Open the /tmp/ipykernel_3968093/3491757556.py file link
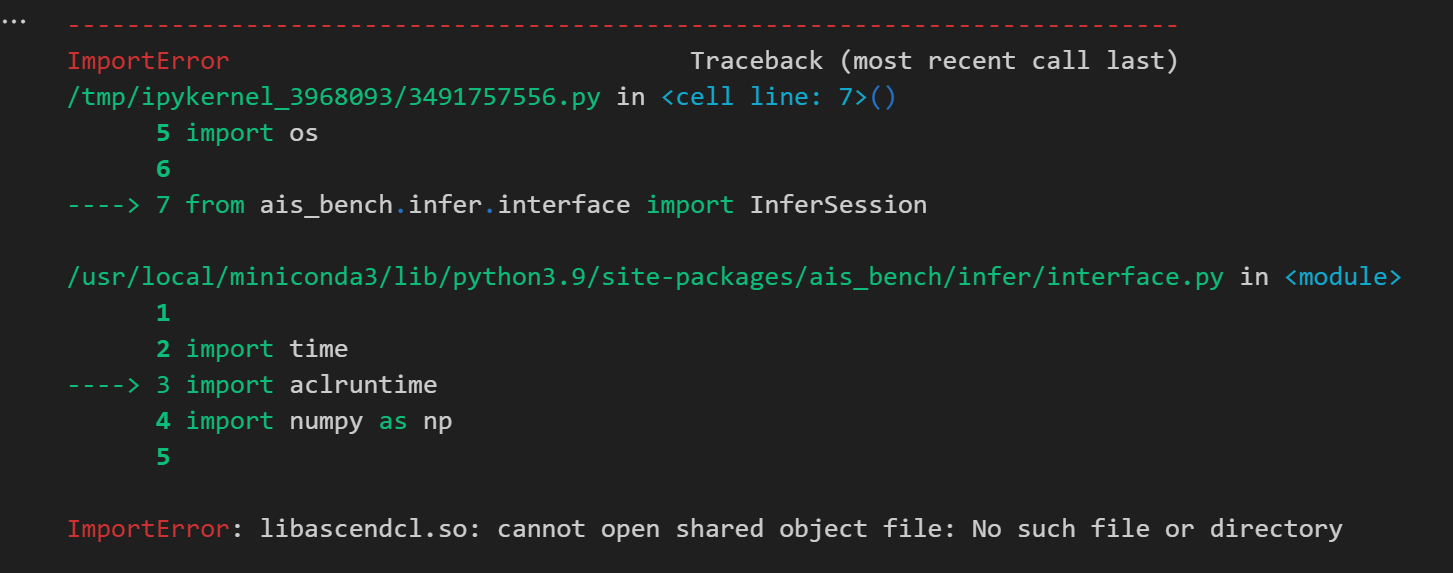The image size is (1453, 573). 333,97
